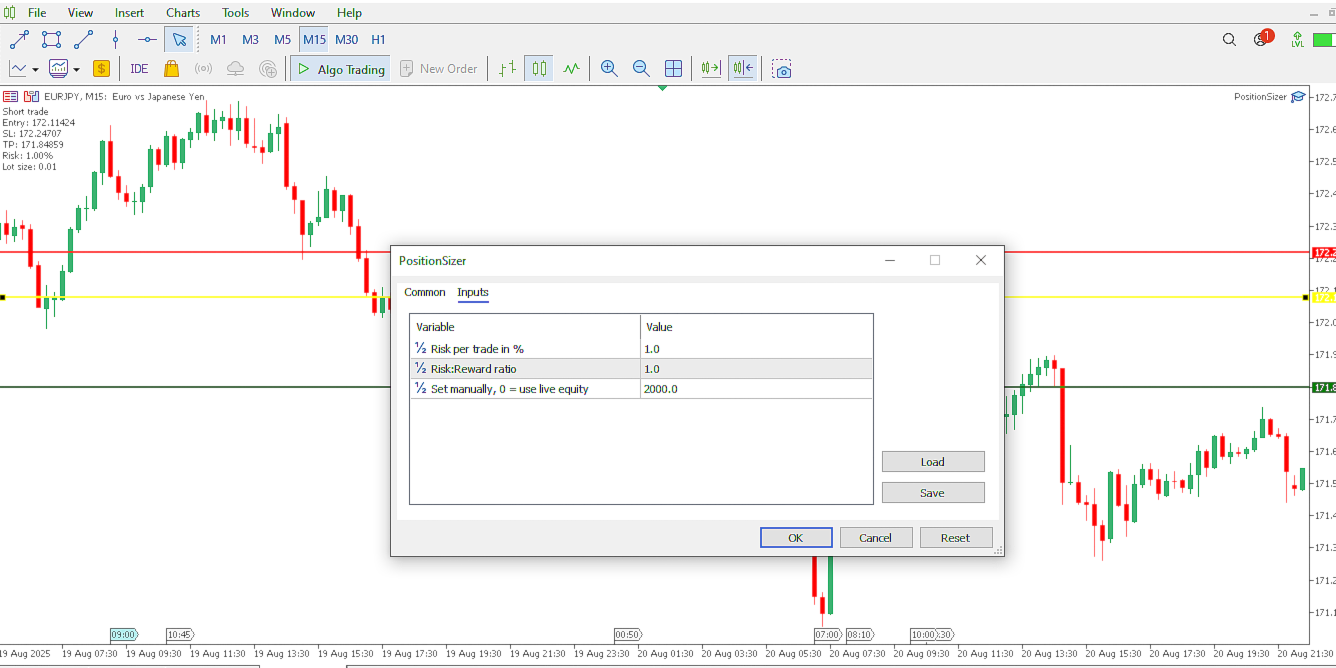Select the trendline drawing tool

19,40
